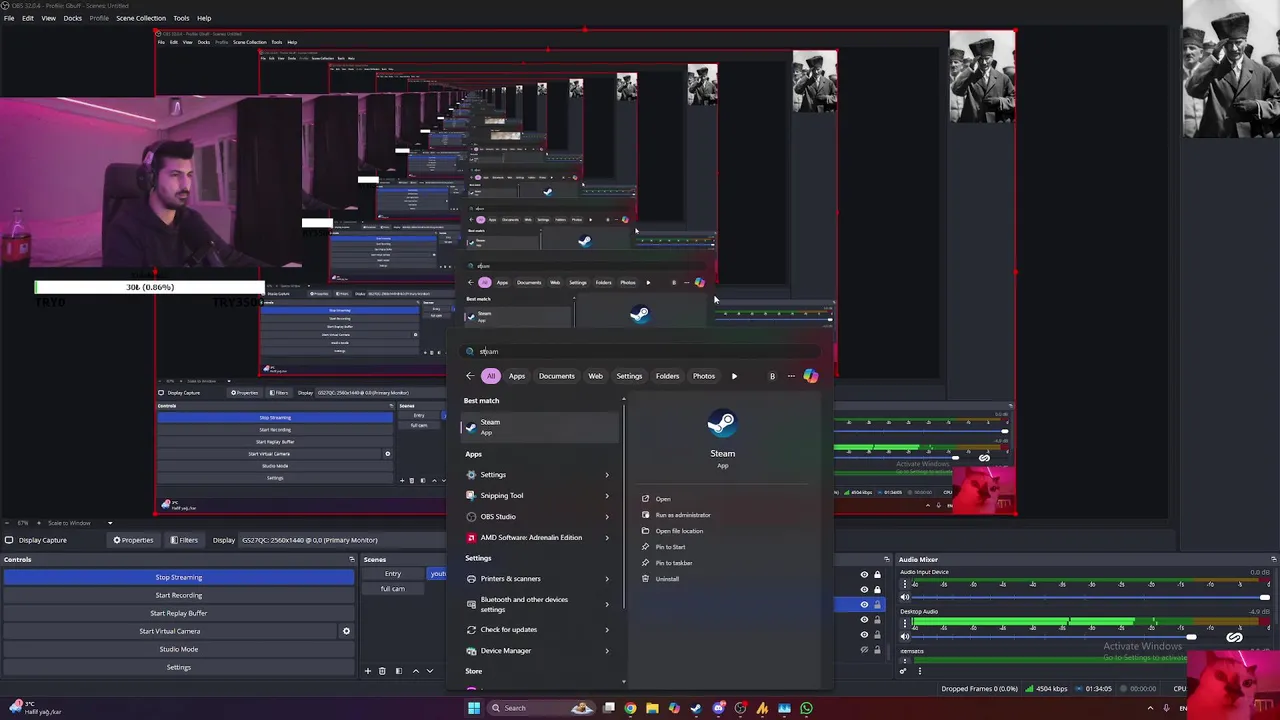
Task: Open File Explorer from the taskbar
Action: (652, 708)
